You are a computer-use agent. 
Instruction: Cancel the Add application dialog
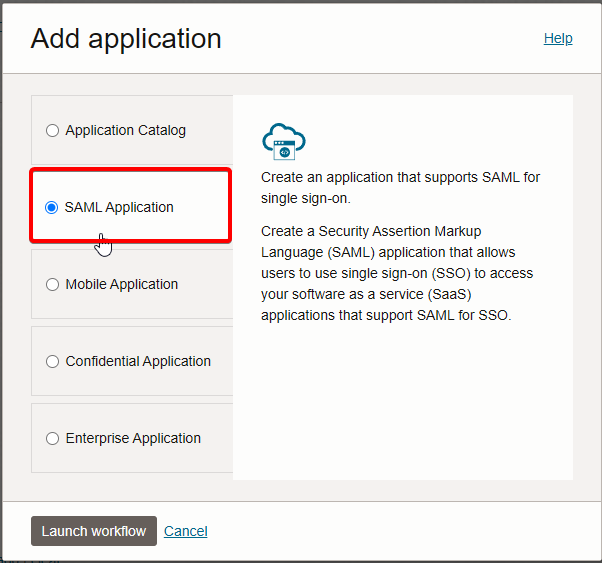coord(185,531)
